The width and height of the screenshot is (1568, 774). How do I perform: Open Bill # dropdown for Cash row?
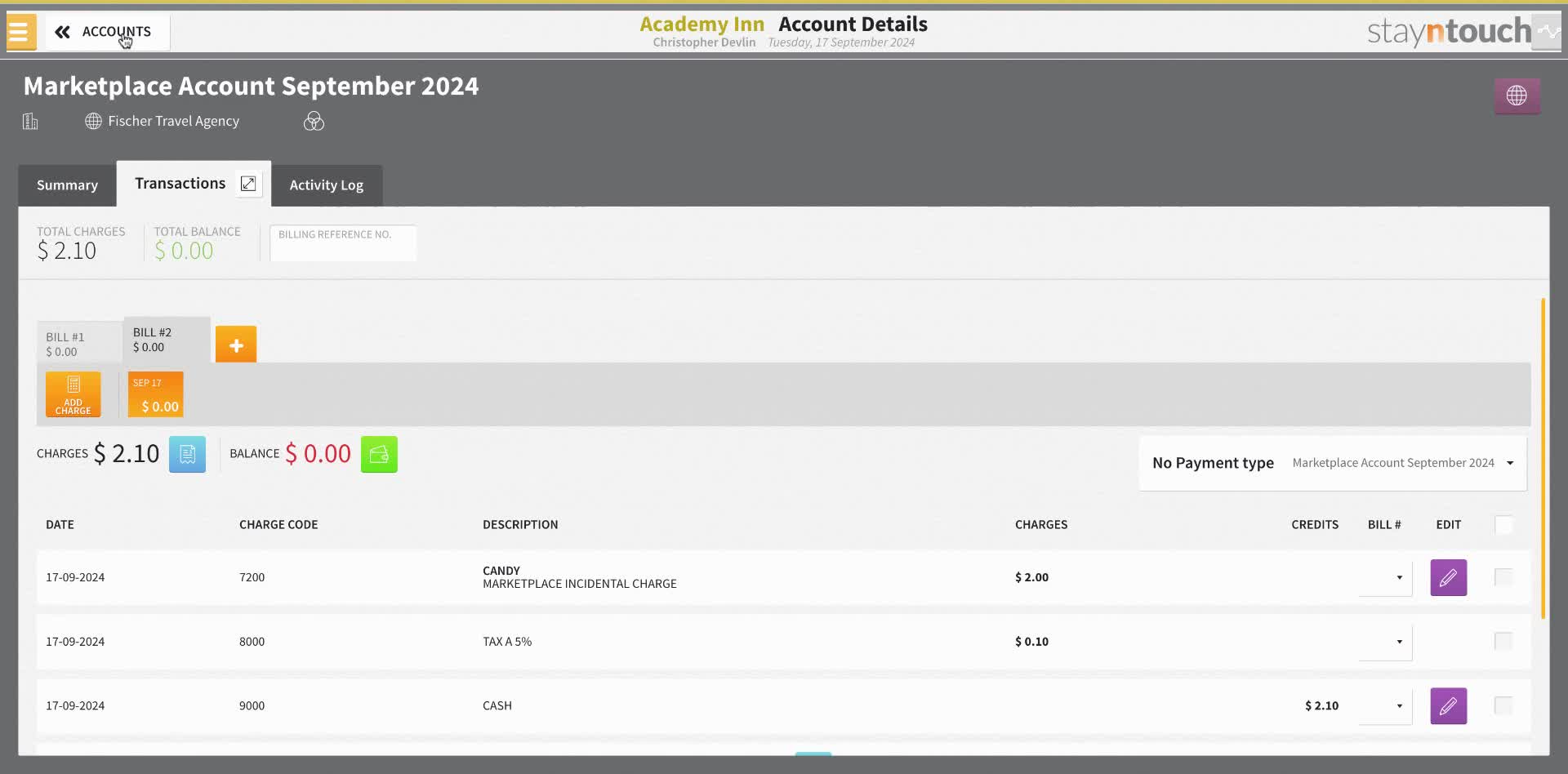(x=1386, y=706)
